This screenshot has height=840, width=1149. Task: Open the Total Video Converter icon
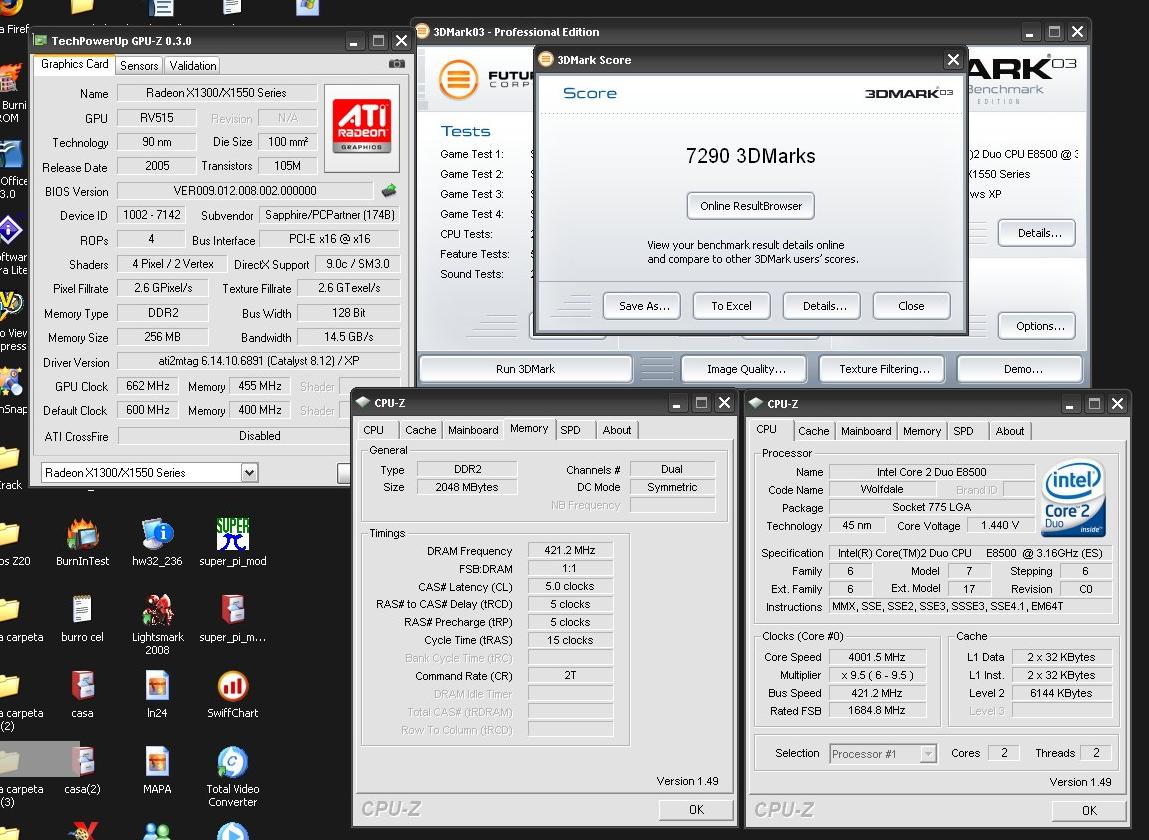point(232,762)
